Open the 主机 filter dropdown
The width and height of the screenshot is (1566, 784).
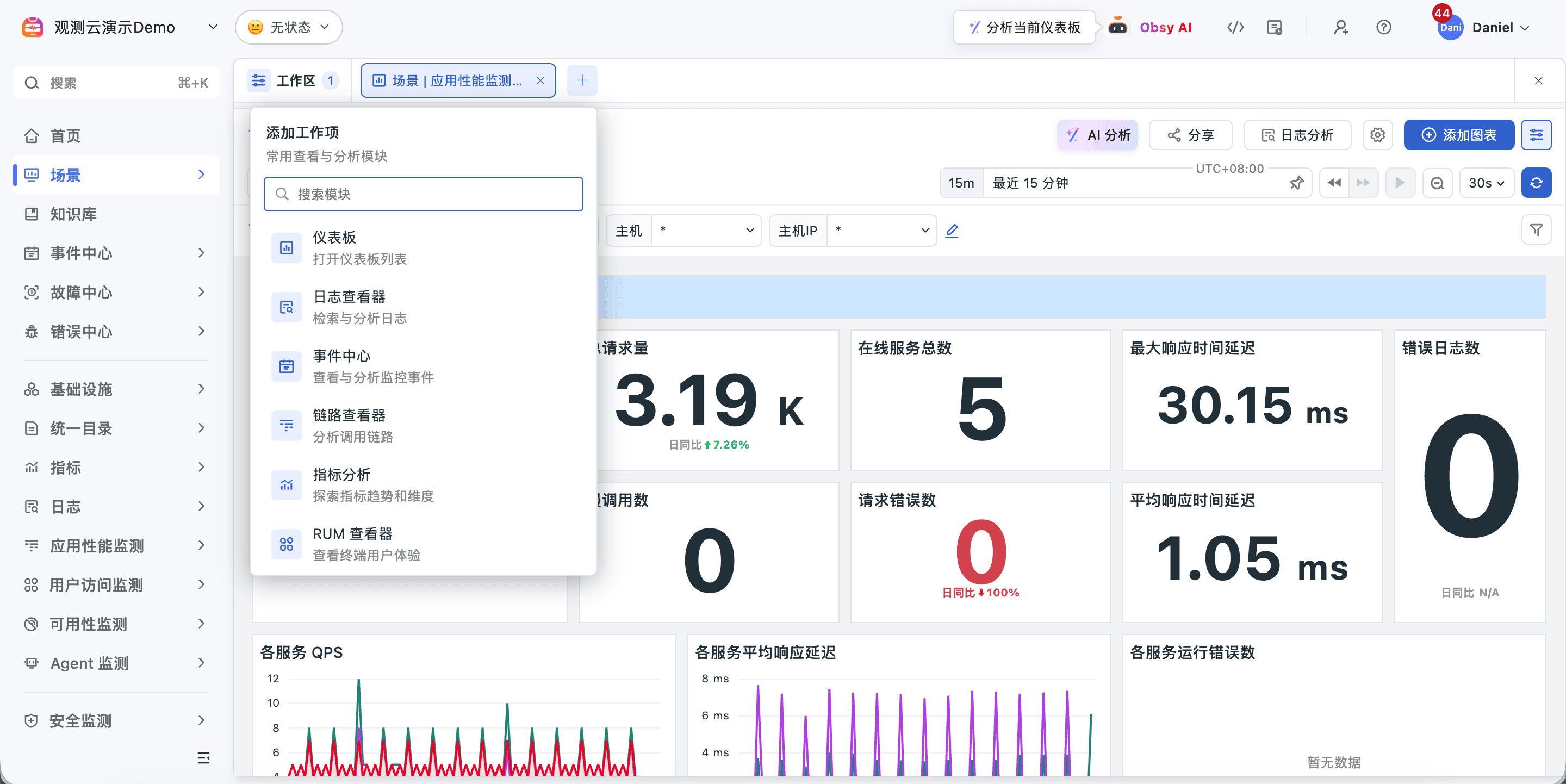coord(706,231)
